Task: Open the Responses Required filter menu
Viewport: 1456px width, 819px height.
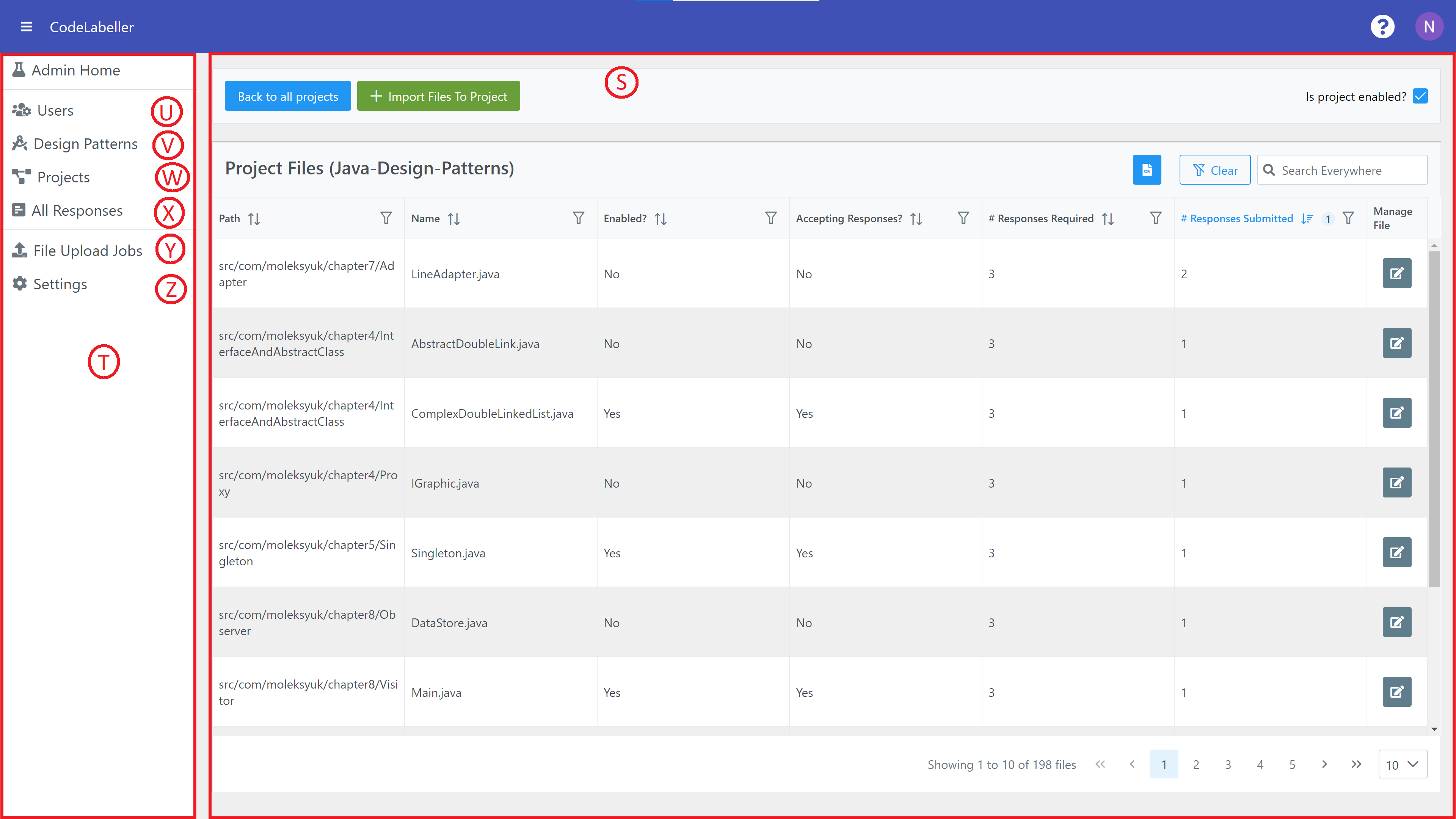Action: 1155,218
